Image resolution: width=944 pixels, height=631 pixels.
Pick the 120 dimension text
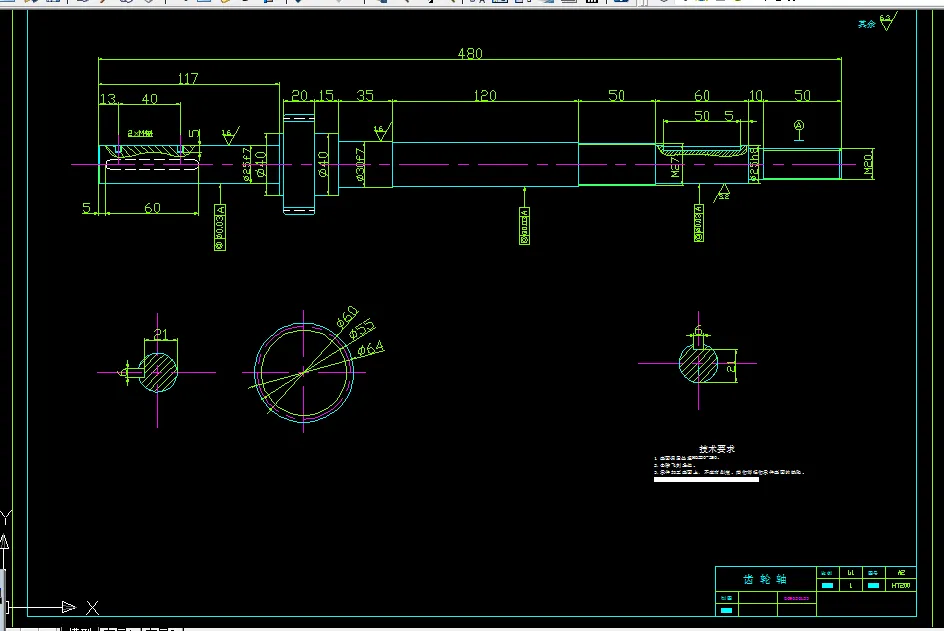[x=485, y=95]
